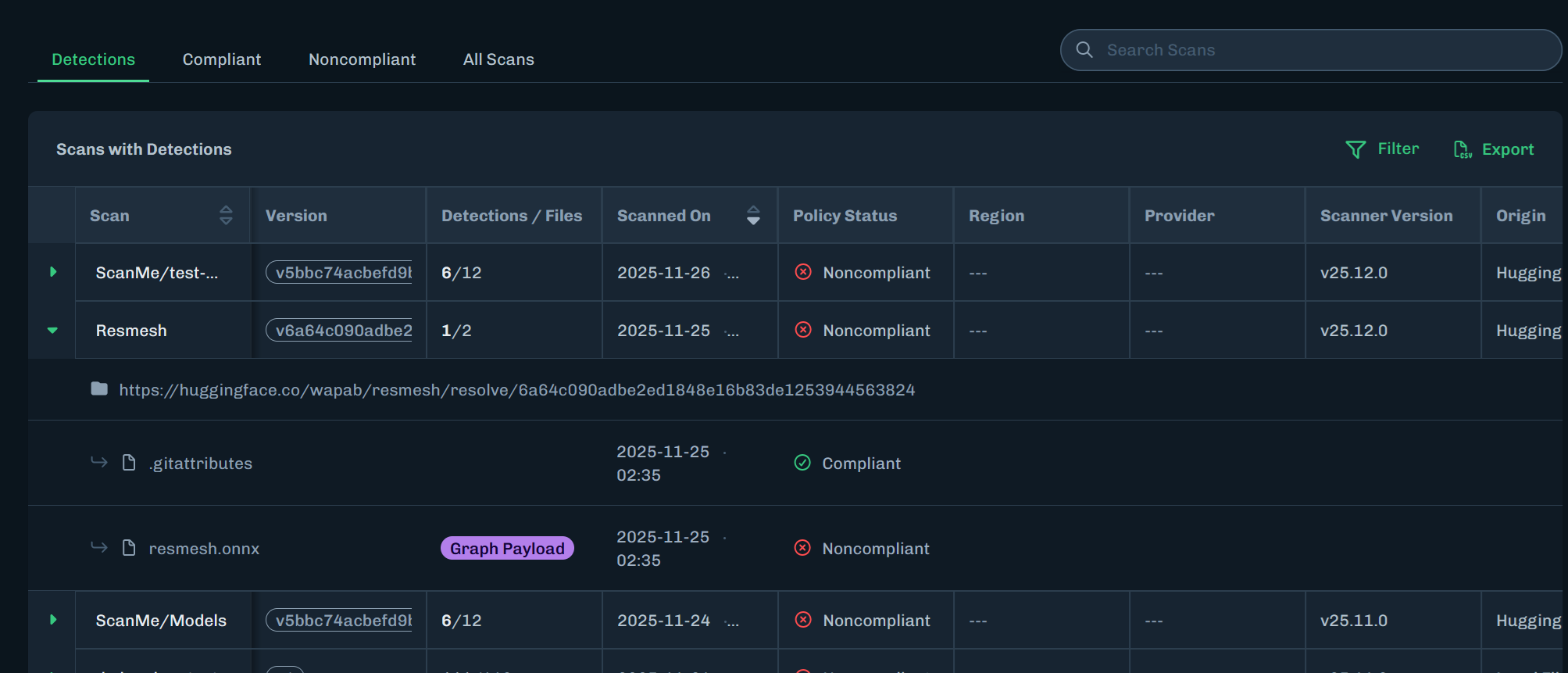Collapse the Resmesh scan row
Screen dimensions: 1568x673
click(x=53, y=331)
